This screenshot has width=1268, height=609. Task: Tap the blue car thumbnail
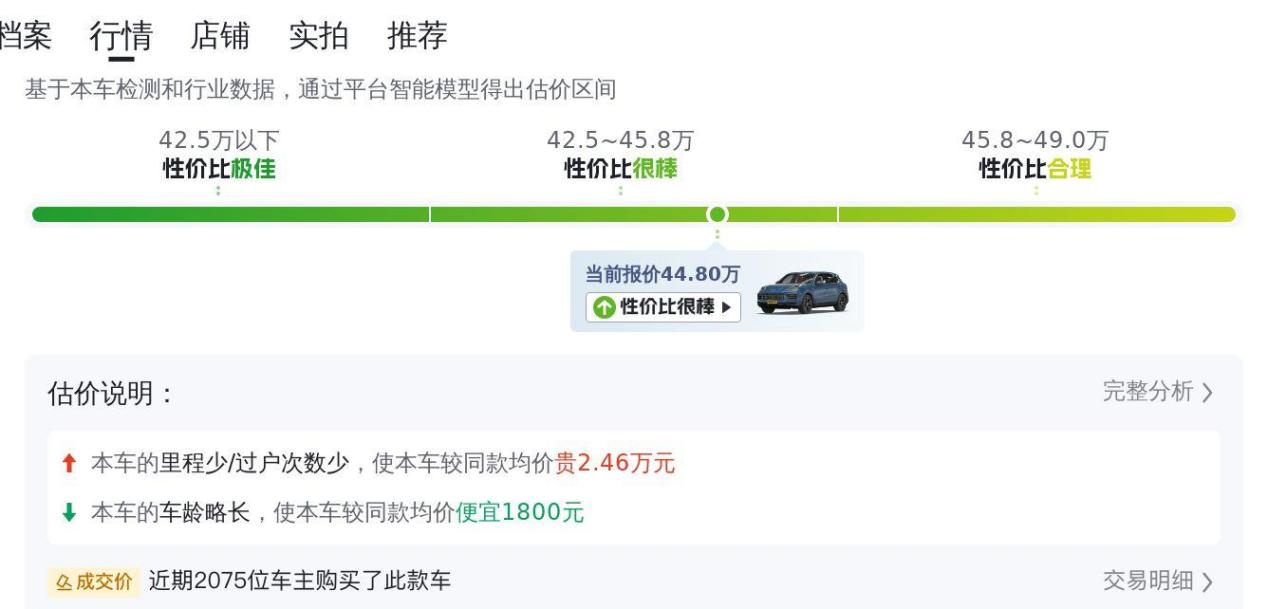(802, 292)
